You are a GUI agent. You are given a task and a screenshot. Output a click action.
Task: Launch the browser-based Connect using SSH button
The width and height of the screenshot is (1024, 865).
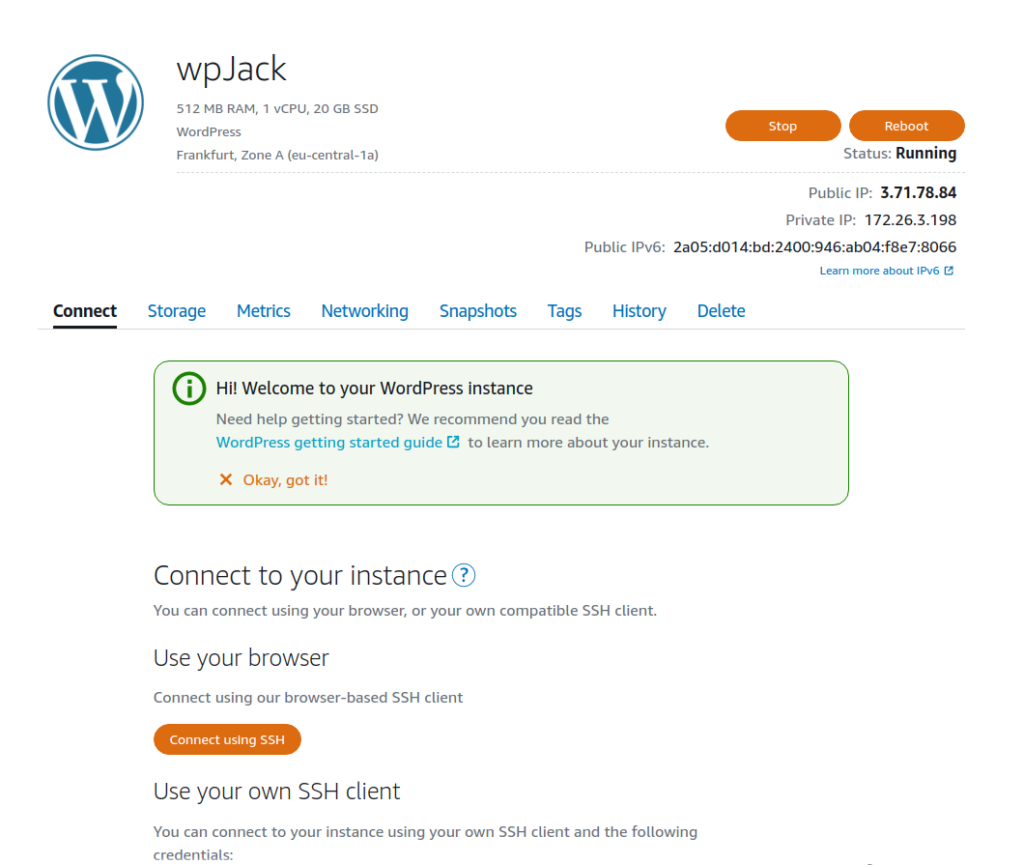(227, 740)
